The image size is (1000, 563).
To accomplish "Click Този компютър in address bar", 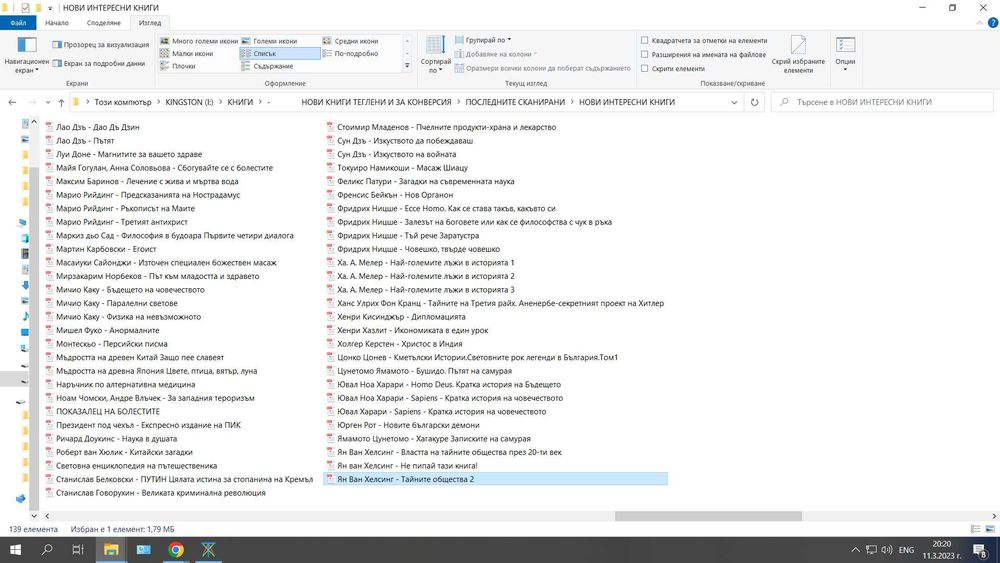I will point(123,102).
